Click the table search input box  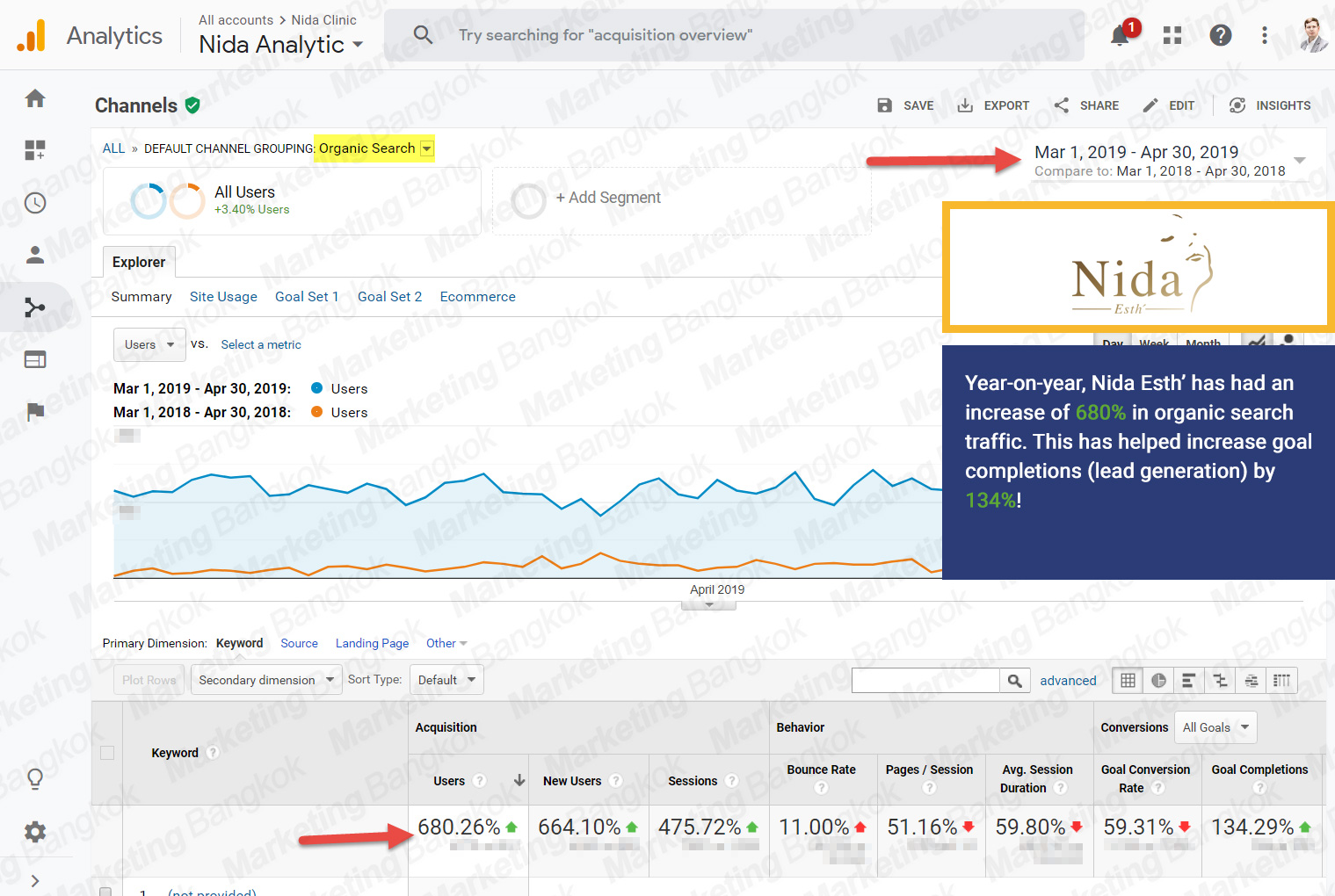[925, 680]
